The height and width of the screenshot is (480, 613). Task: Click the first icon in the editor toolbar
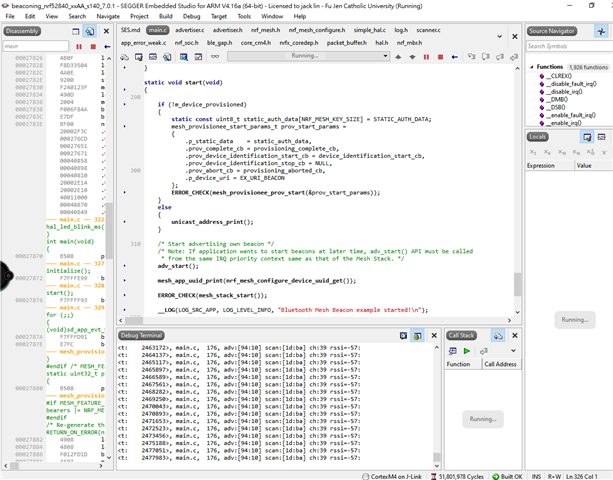pos(126,57)
